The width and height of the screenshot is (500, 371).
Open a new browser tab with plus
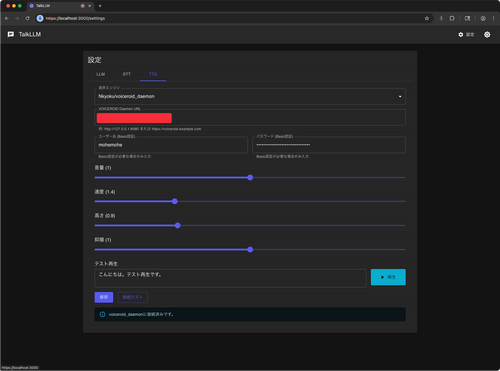point(100,6)
